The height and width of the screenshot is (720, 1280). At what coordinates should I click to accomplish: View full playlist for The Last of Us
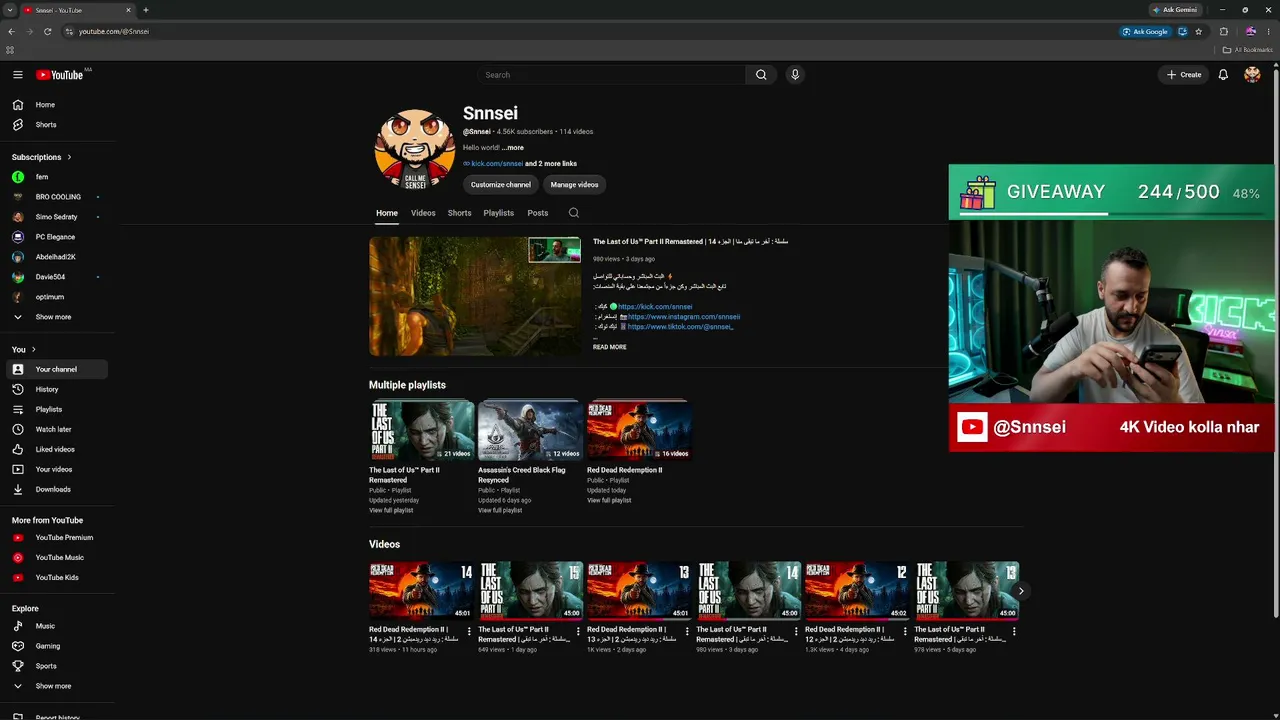tap(391, 511)
